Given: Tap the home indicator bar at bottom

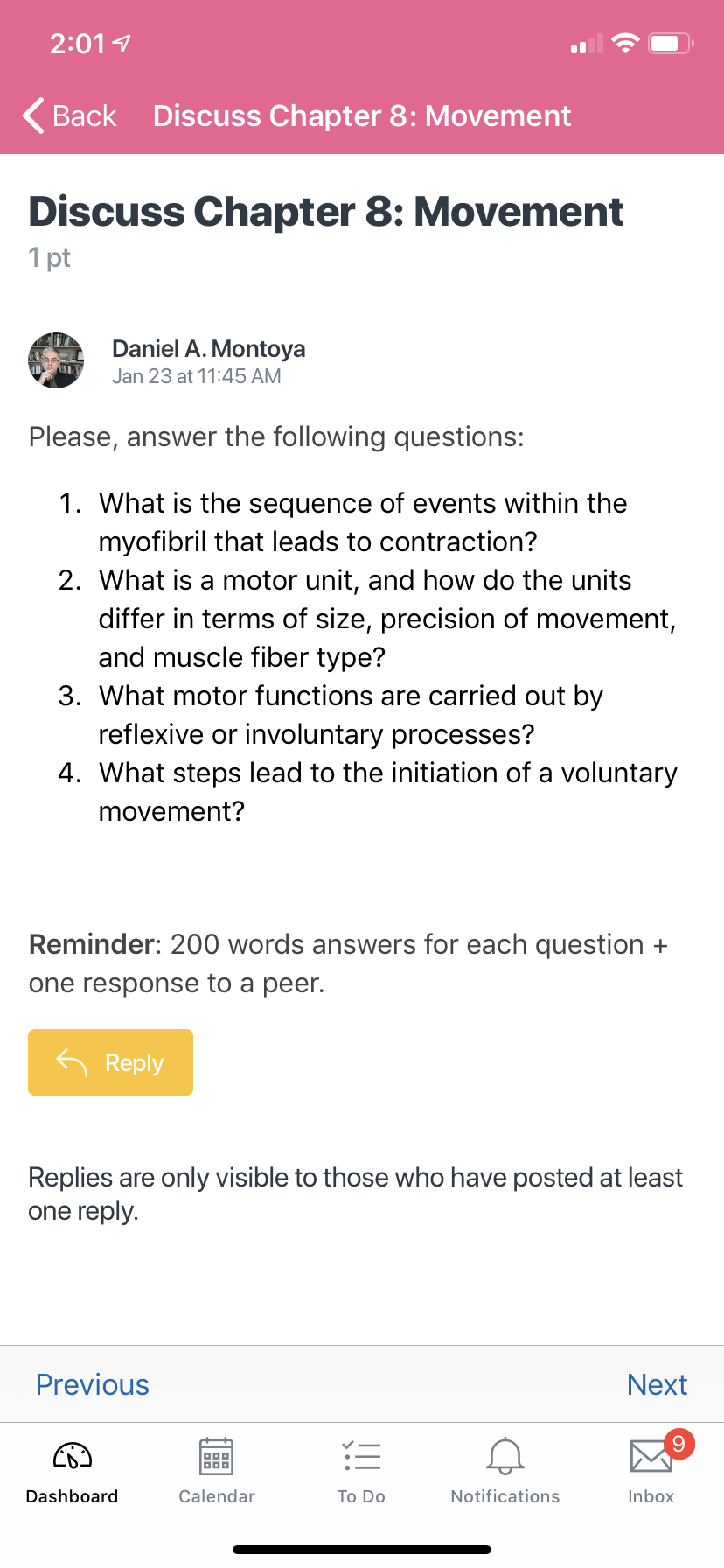Looking at the screenshot, I should tap(362, 1550).
